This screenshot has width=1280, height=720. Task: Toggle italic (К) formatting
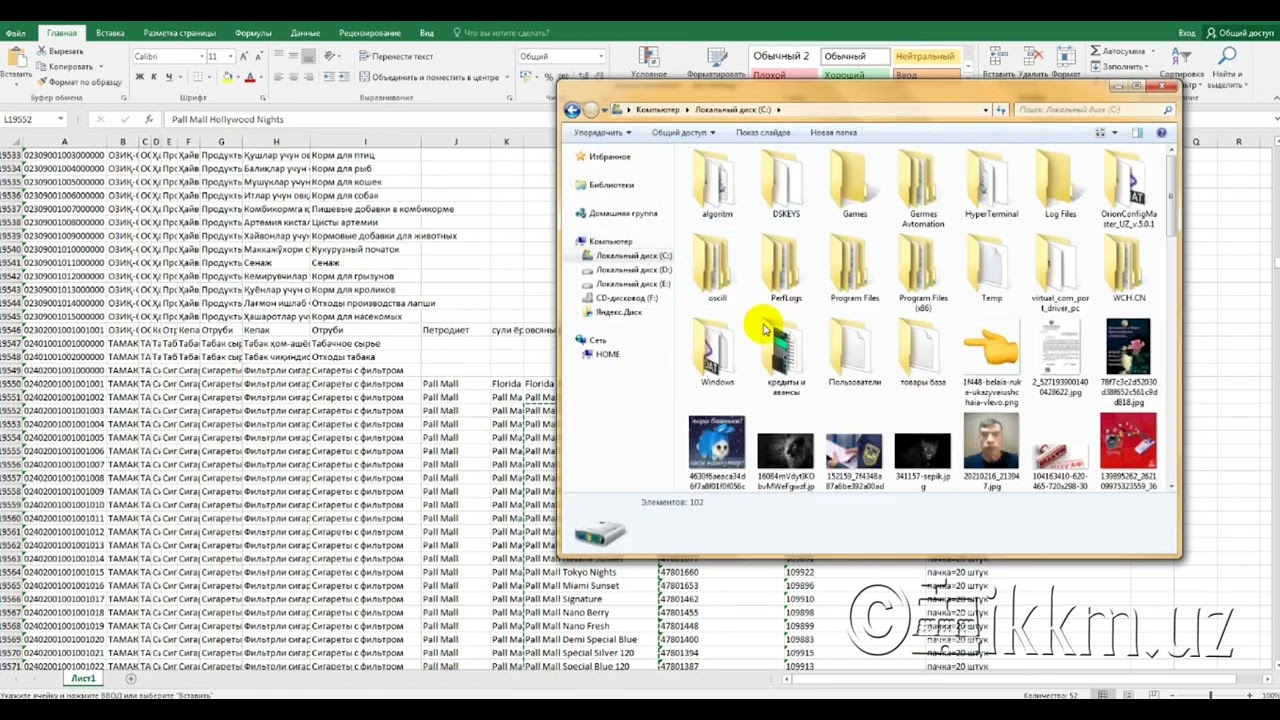point(154,77)
